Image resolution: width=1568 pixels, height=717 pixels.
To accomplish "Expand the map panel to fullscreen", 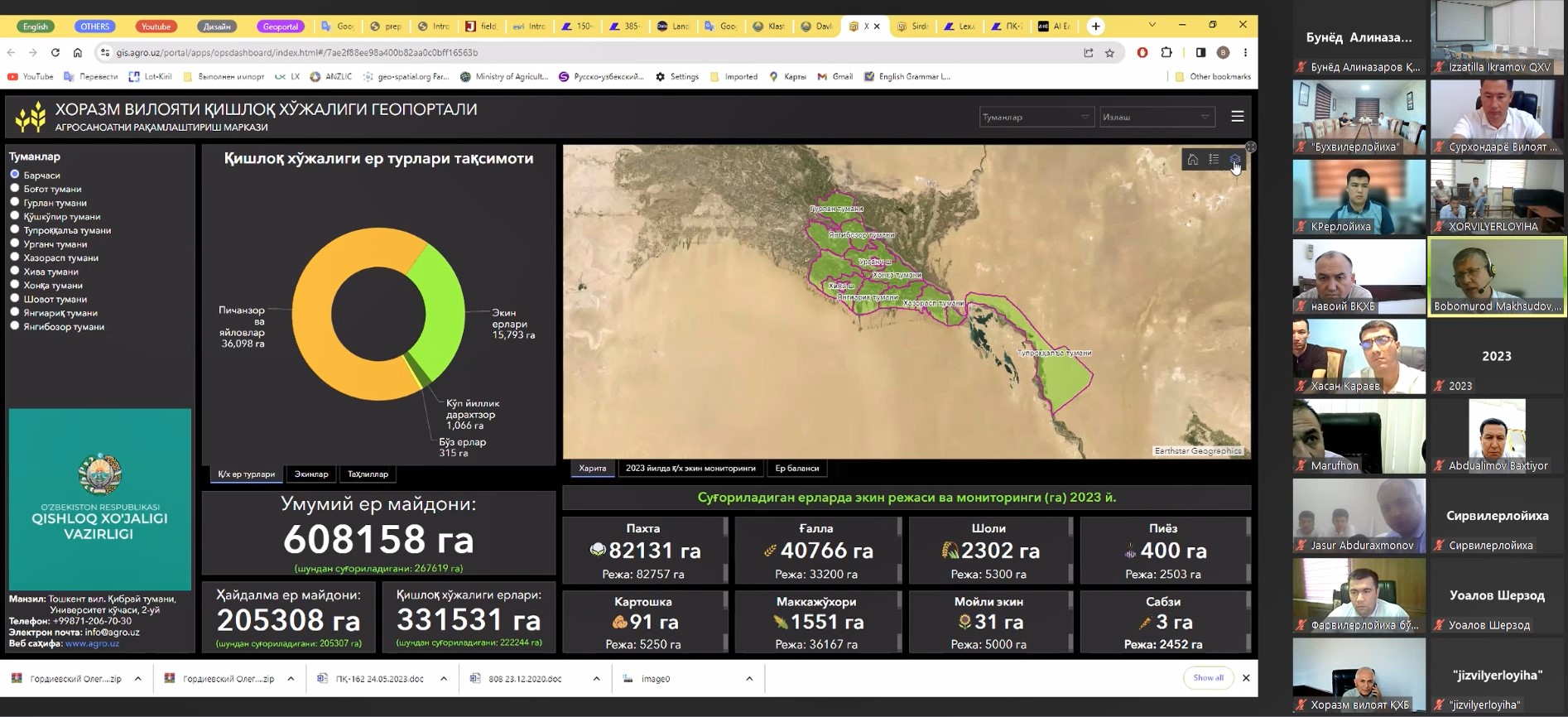I will [x=1251, y=147].
